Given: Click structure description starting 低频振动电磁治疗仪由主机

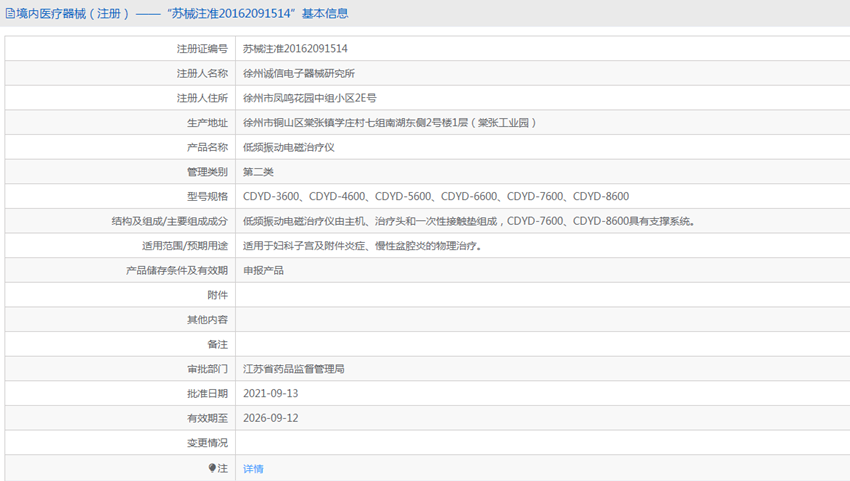Looking at the screenshot, I should click(x=469, y=221).
